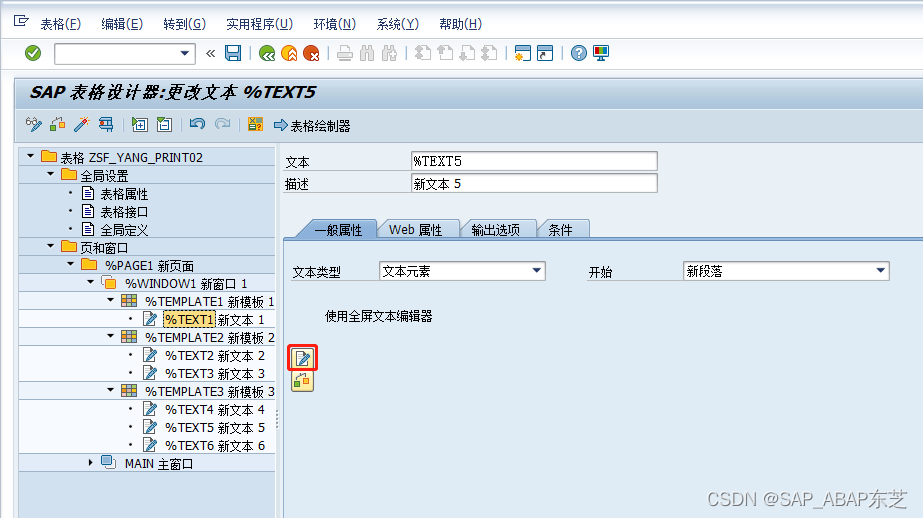This screenshot has height=518, width=923.
Task: Click the Create New Session icon
Action: click(523, 54)
